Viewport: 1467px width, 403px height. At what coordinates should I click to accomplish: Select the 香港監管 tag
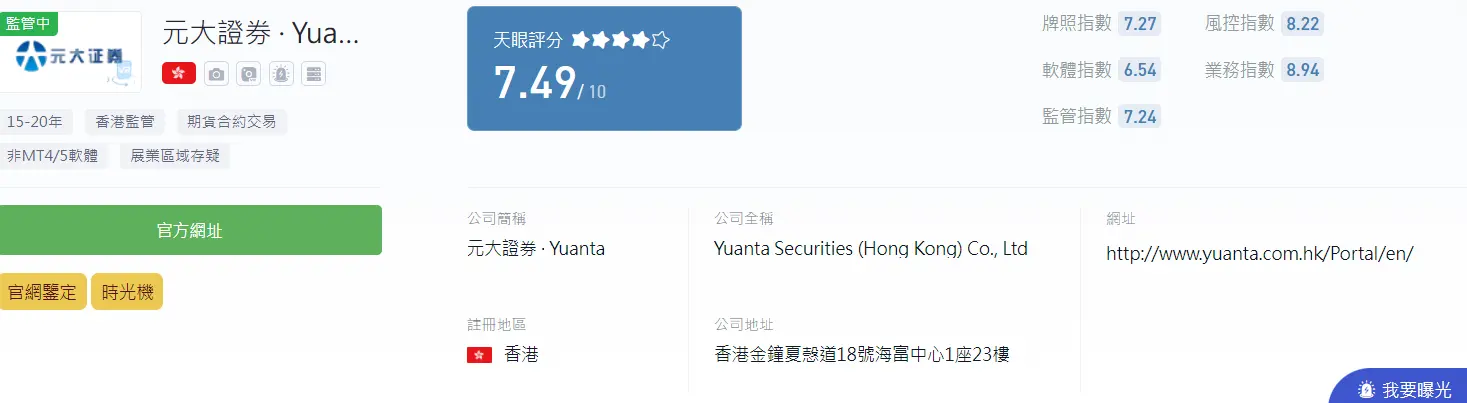(x=125, y=122)
